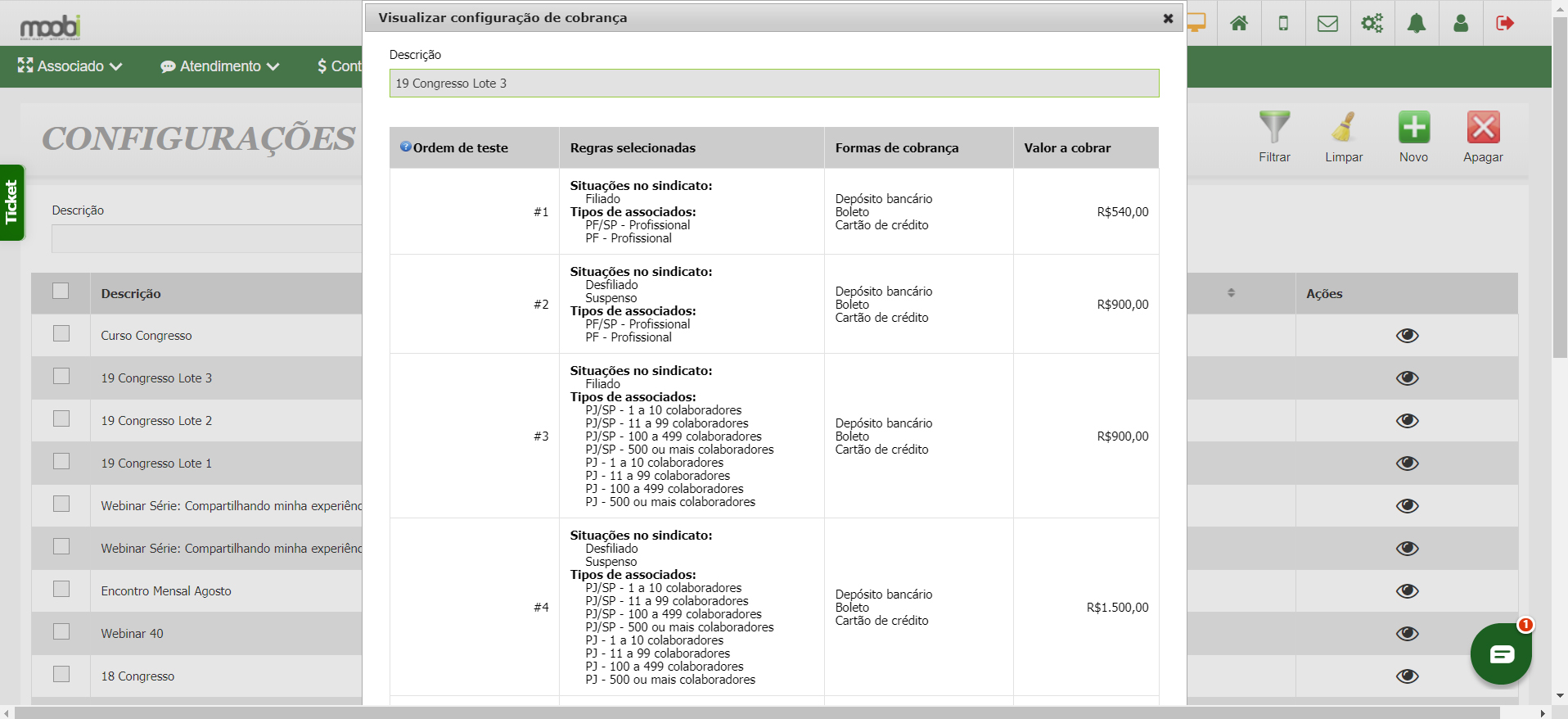The height and width of the screenshot is (719, 1568).
Task: Select the 19 Congresso Lote 2 checkbox
Action: [x=61, y=419]
